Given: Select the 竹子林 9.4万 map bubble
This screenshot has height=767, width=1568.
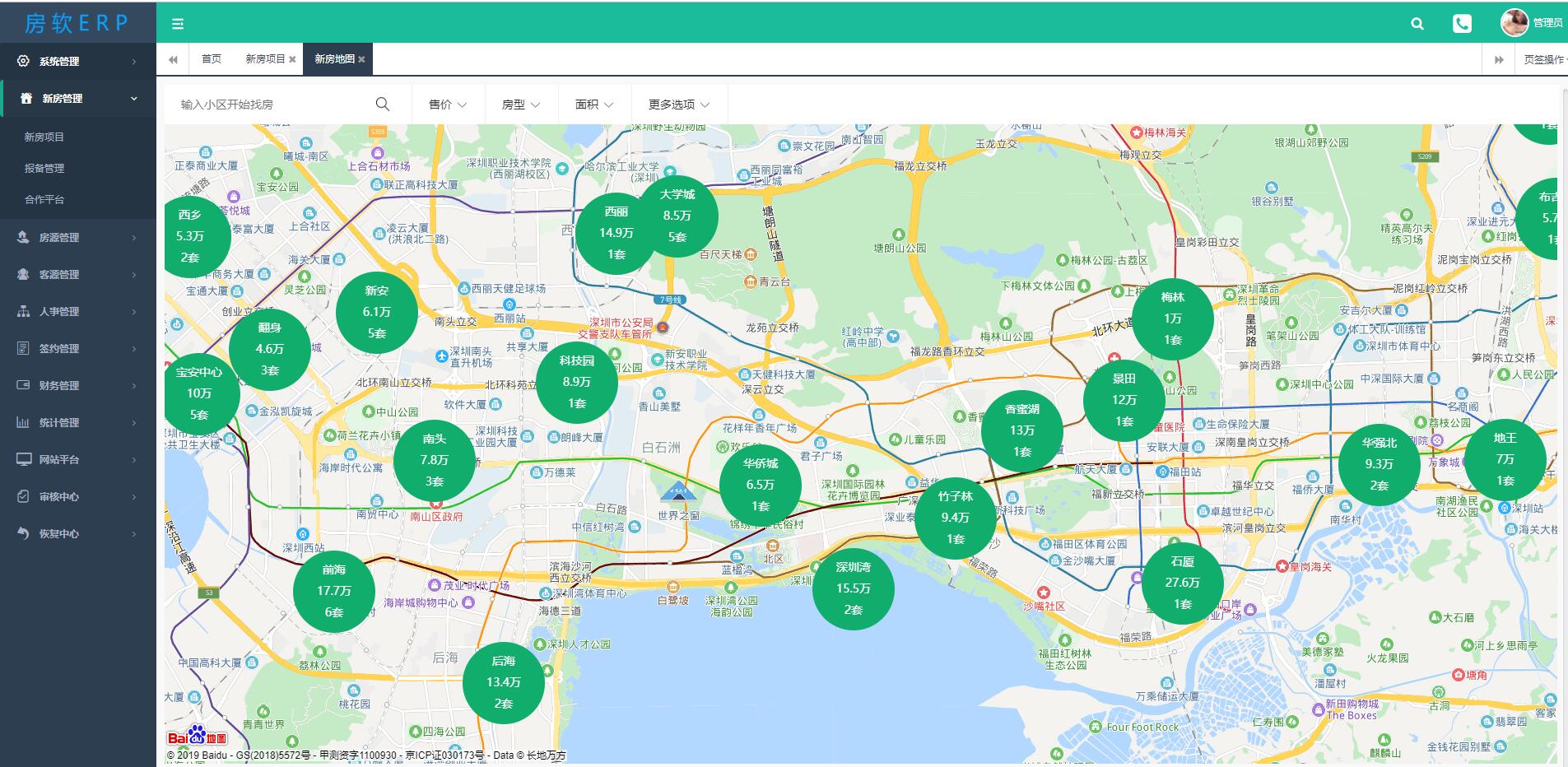Looking at the screenshot, I should click(x=956, y=518).
